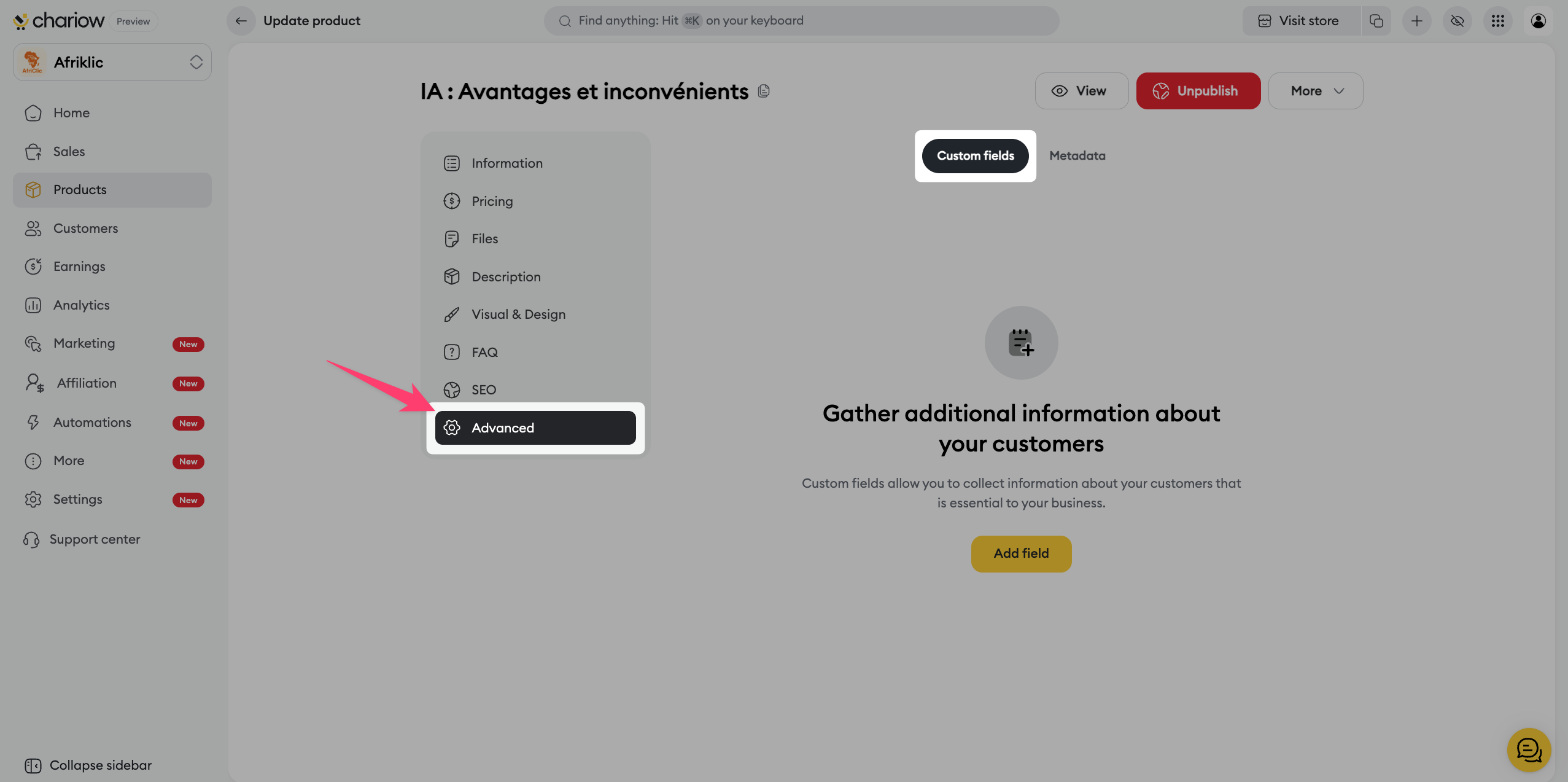
Task: Switch to the Metadata tab
Action: pyautogui.click(x=1077, y=156)
